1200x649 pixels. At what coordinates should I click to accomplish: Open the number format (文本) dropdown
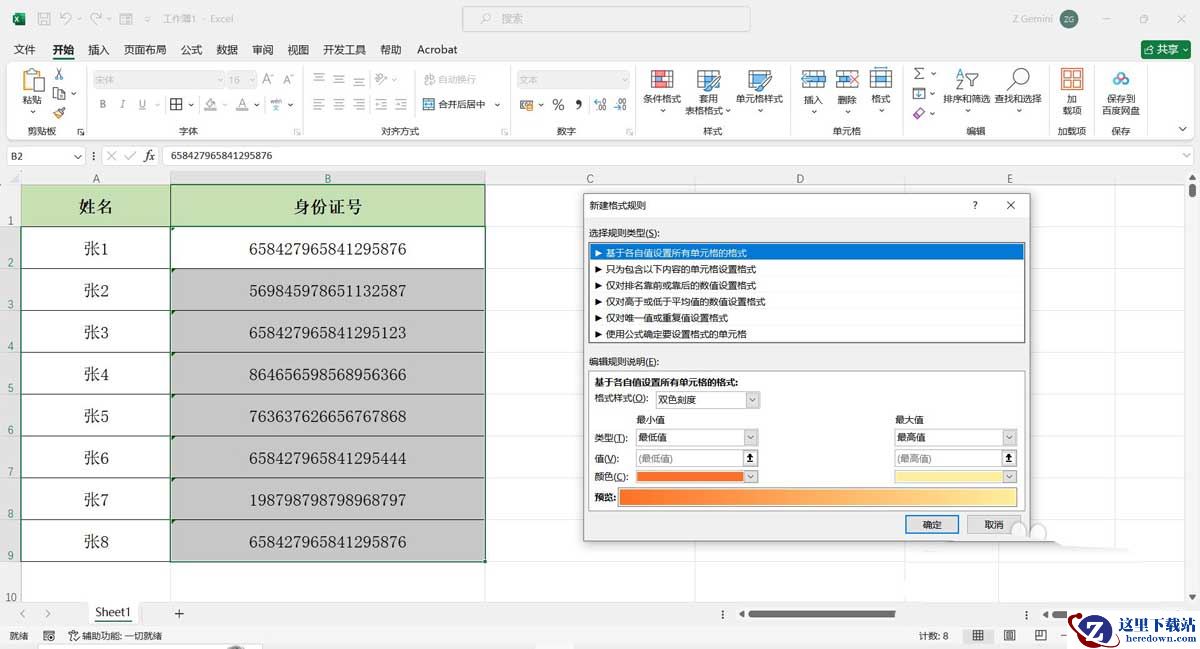(625, 79)
